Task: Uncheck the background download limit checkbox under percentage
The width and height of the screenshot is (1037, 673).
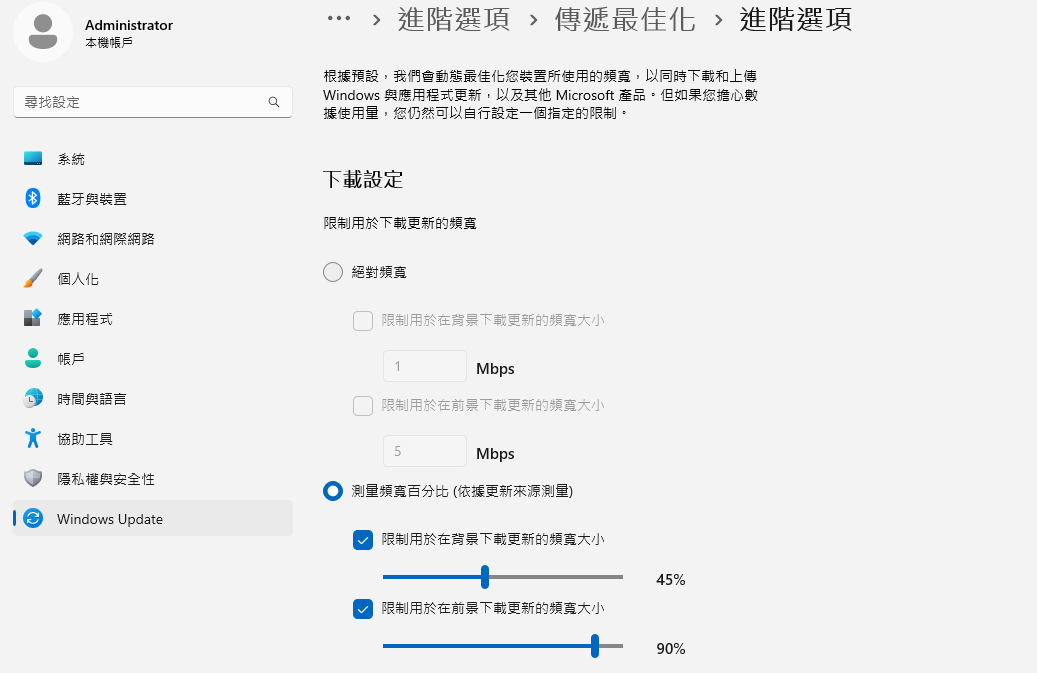Action: [362, 540]
